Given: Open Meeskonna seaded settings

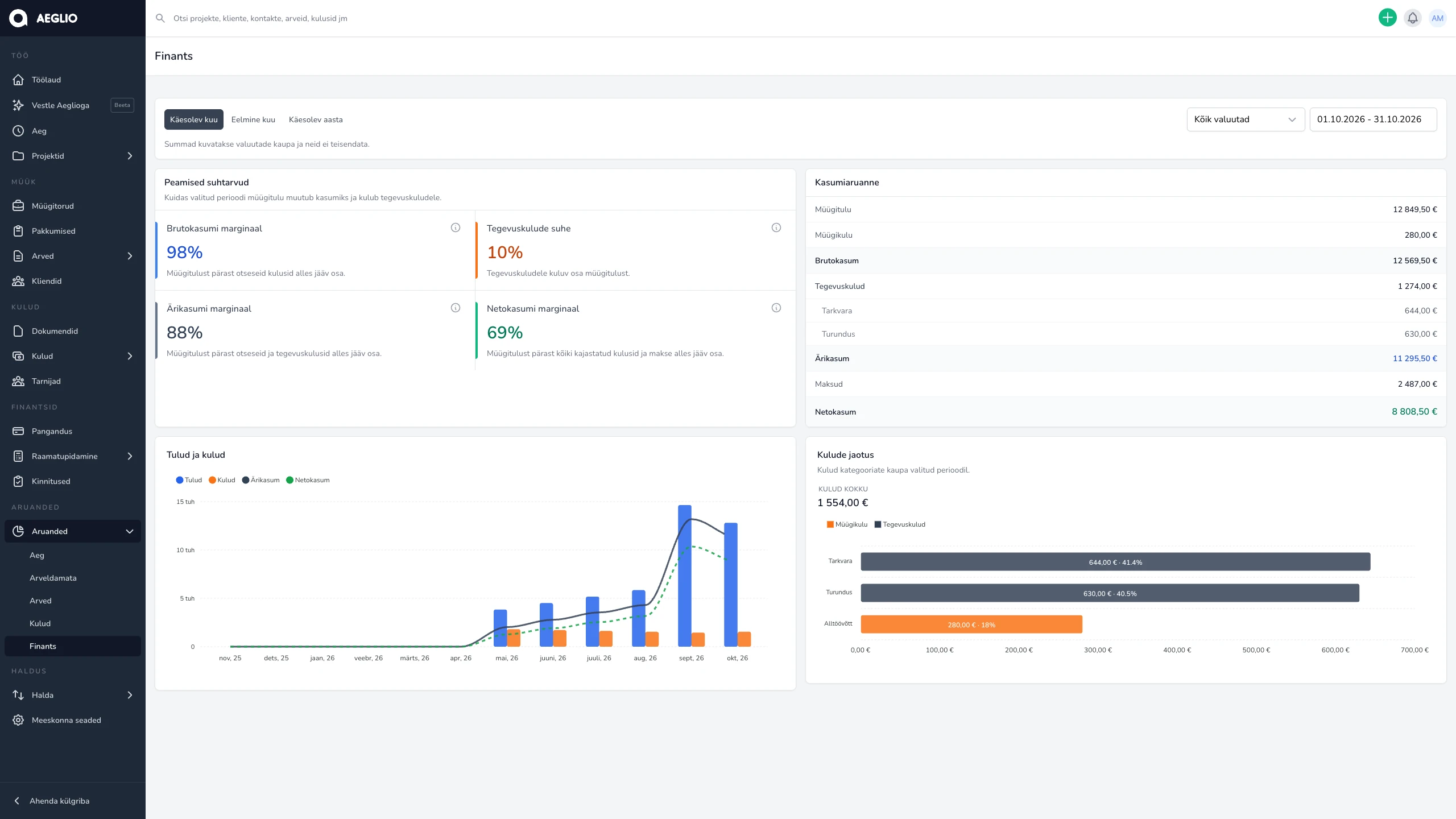Looking at the screenshot, I should pyautogui.click(x=73, y=720).
